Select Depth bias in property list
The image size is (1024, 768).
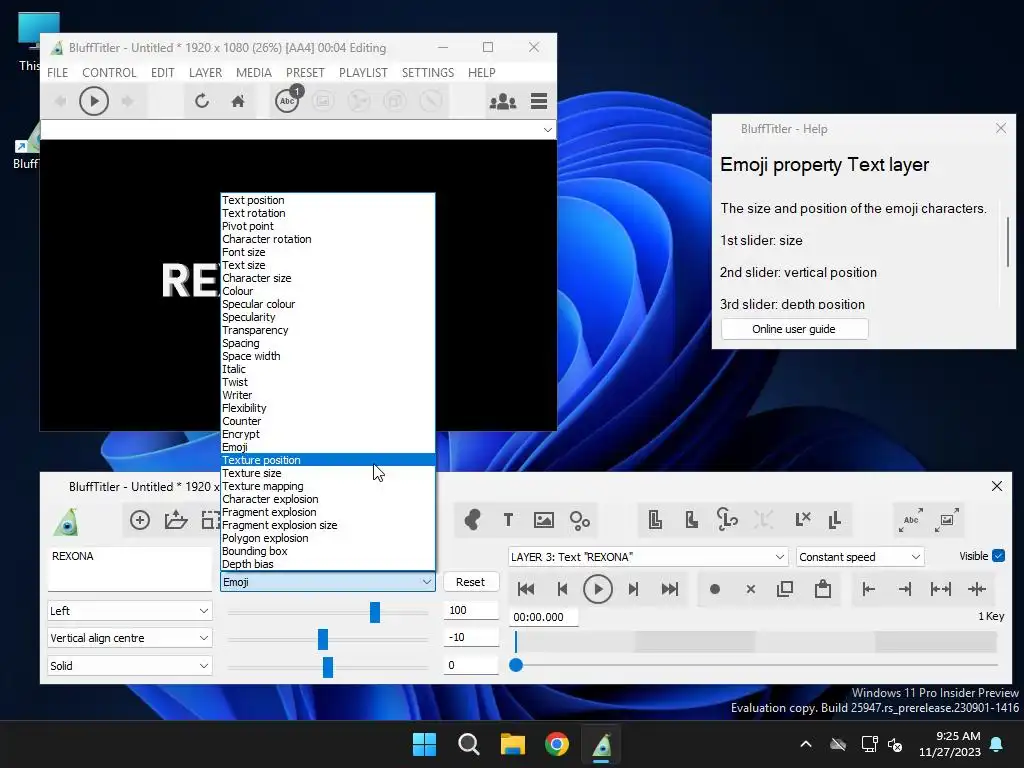click(x=328, y=564)
